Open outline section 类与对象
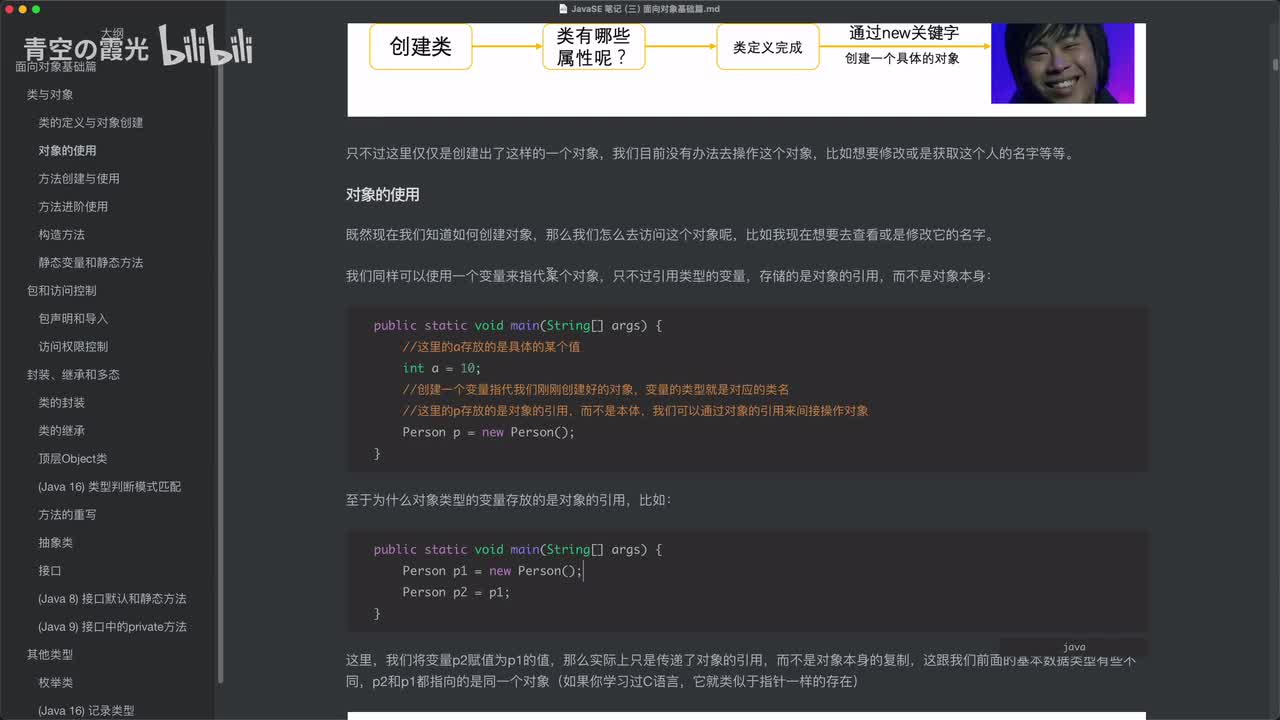The width and height of the screenshot is (1280, 720). click(x=50, y=95)
